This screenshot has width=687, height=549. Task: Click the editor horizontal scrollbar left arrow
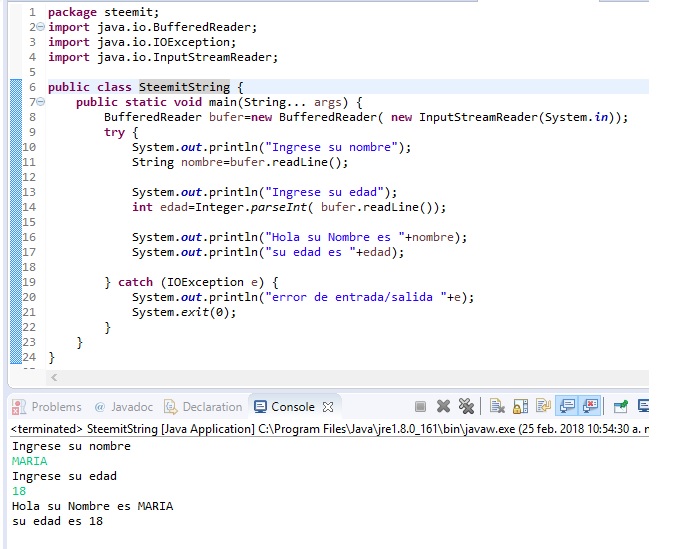click(x=54, y=377)
